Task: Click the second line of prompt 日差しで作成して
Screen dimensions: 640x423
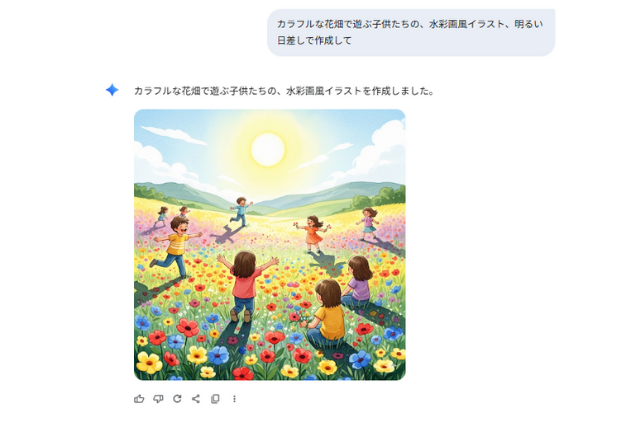Action: coord(314,40)
